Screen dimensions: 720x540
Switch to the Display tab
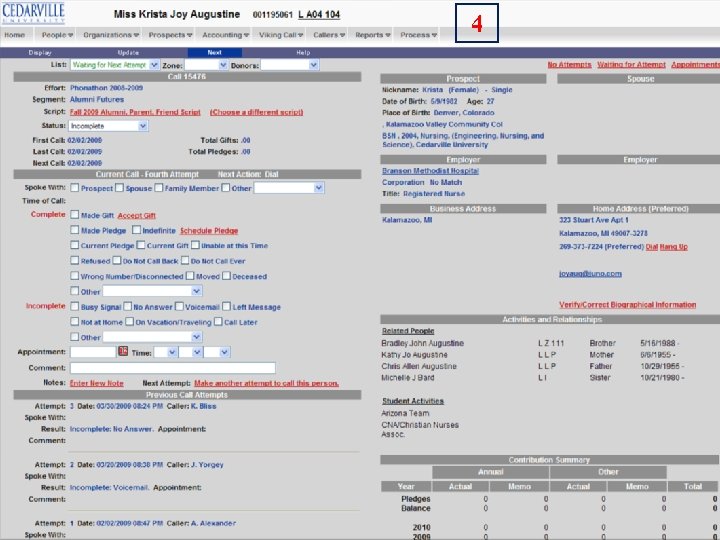coord(40,53)
